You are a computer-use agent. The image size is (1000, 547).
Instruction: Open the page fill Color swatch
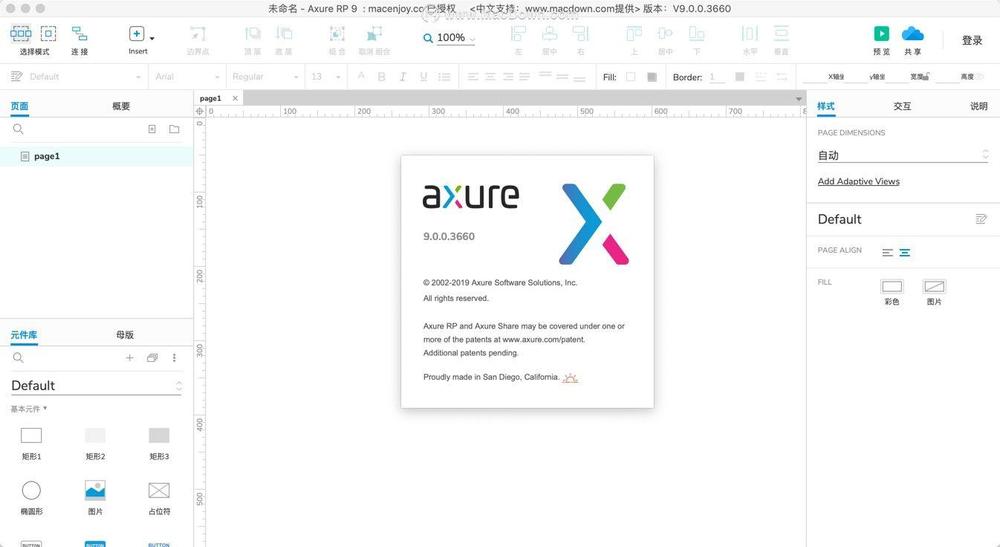[892, 286]
